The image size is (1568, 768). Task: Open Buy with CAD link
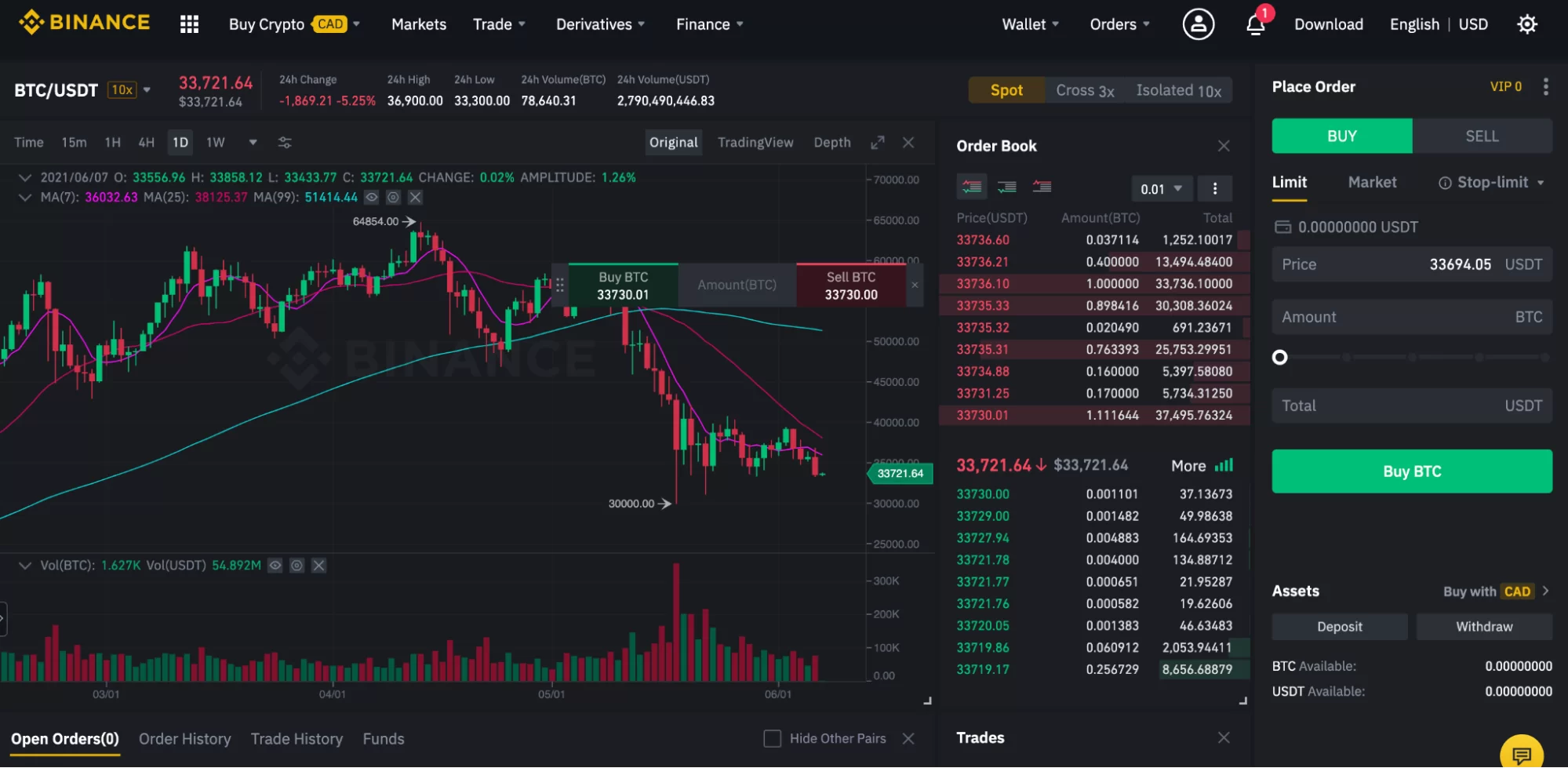(1496, 591)
